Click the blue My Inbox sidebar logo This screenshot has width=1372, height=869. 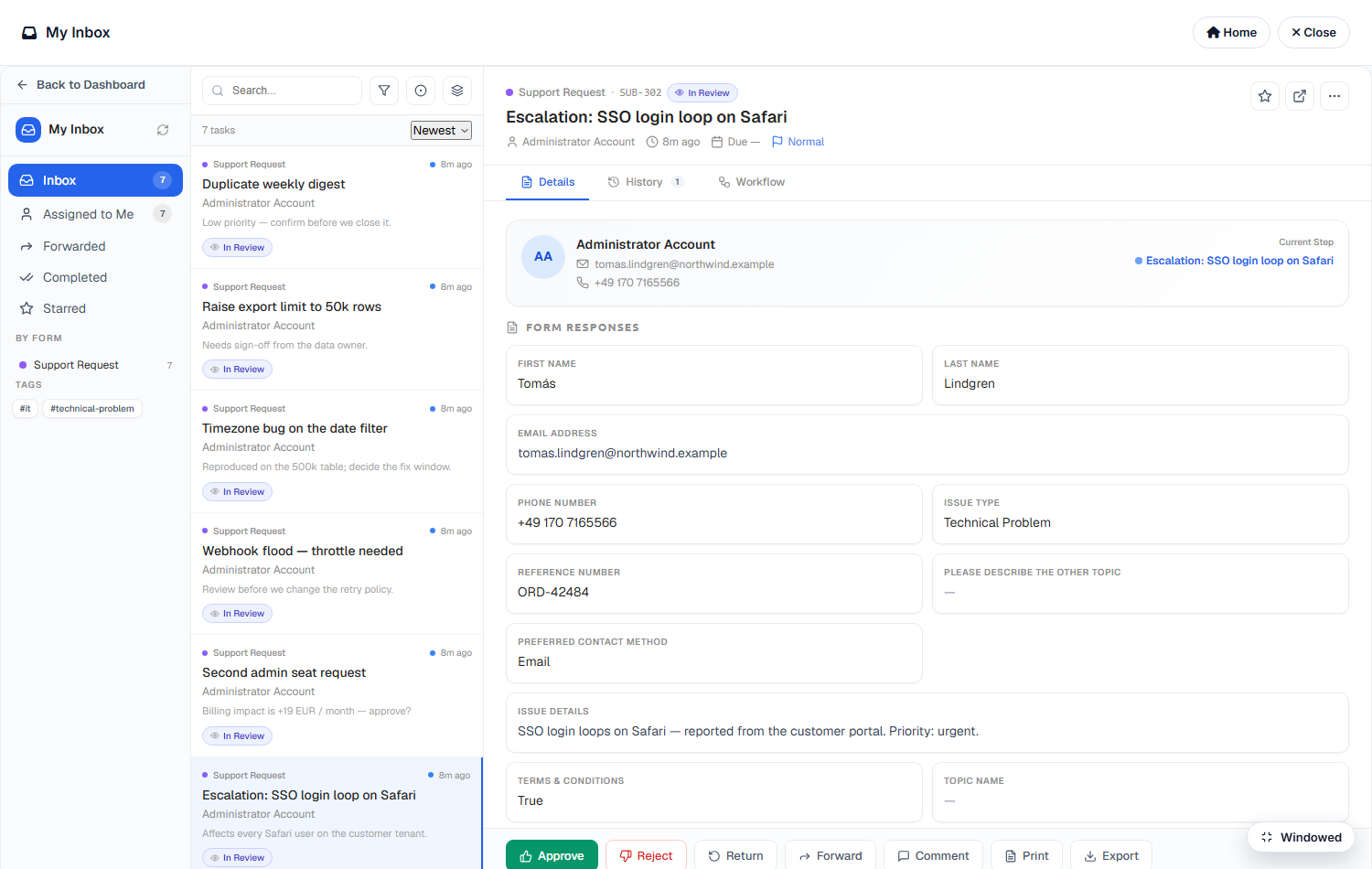click(28, 130)
